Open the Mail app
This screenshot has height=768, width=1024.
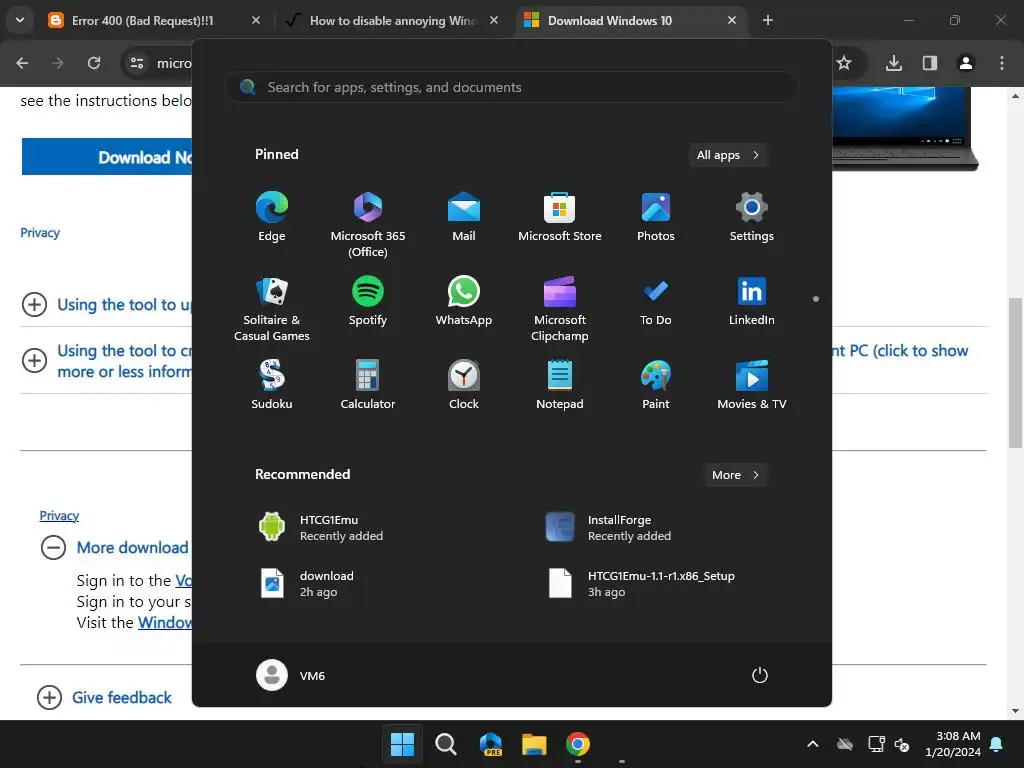[464, 217]
